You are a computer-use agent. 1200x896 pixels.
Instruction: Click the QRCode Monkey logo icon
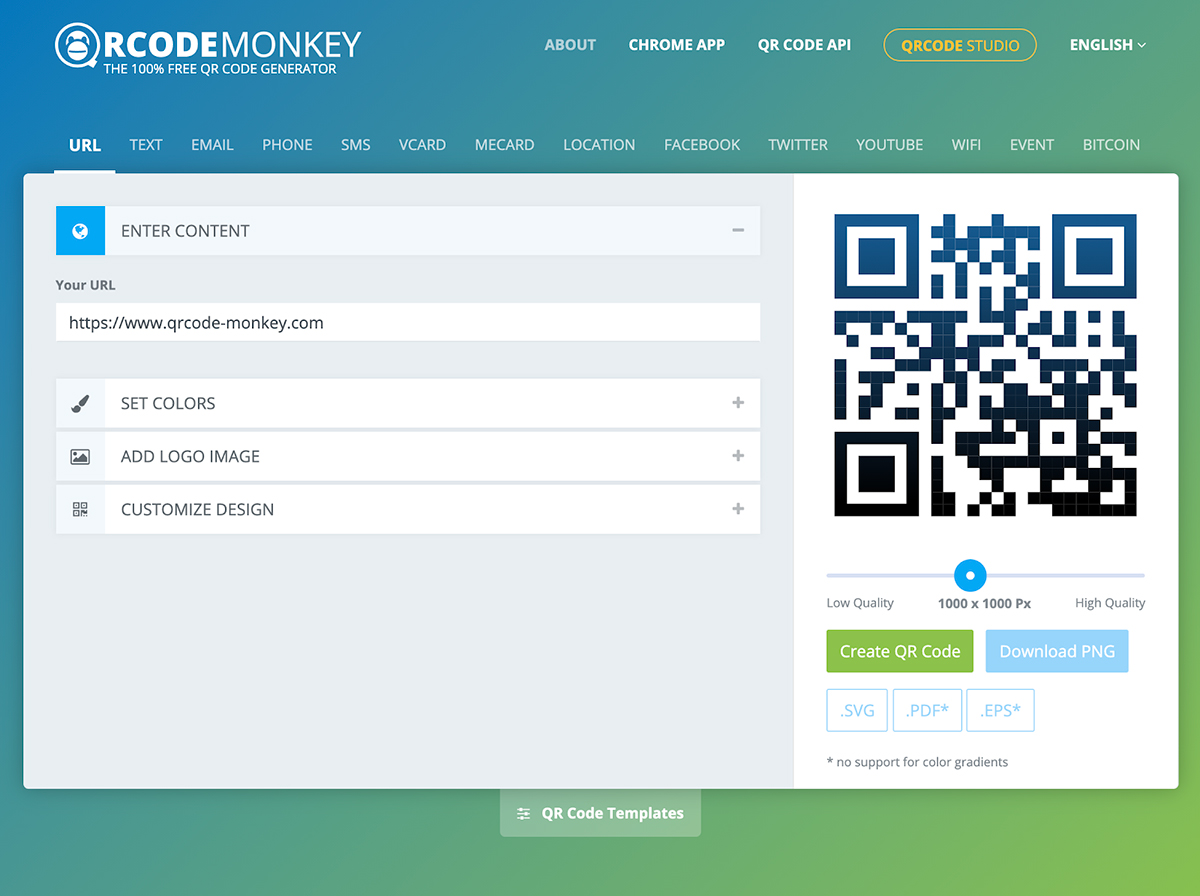[x=78, y=47]
